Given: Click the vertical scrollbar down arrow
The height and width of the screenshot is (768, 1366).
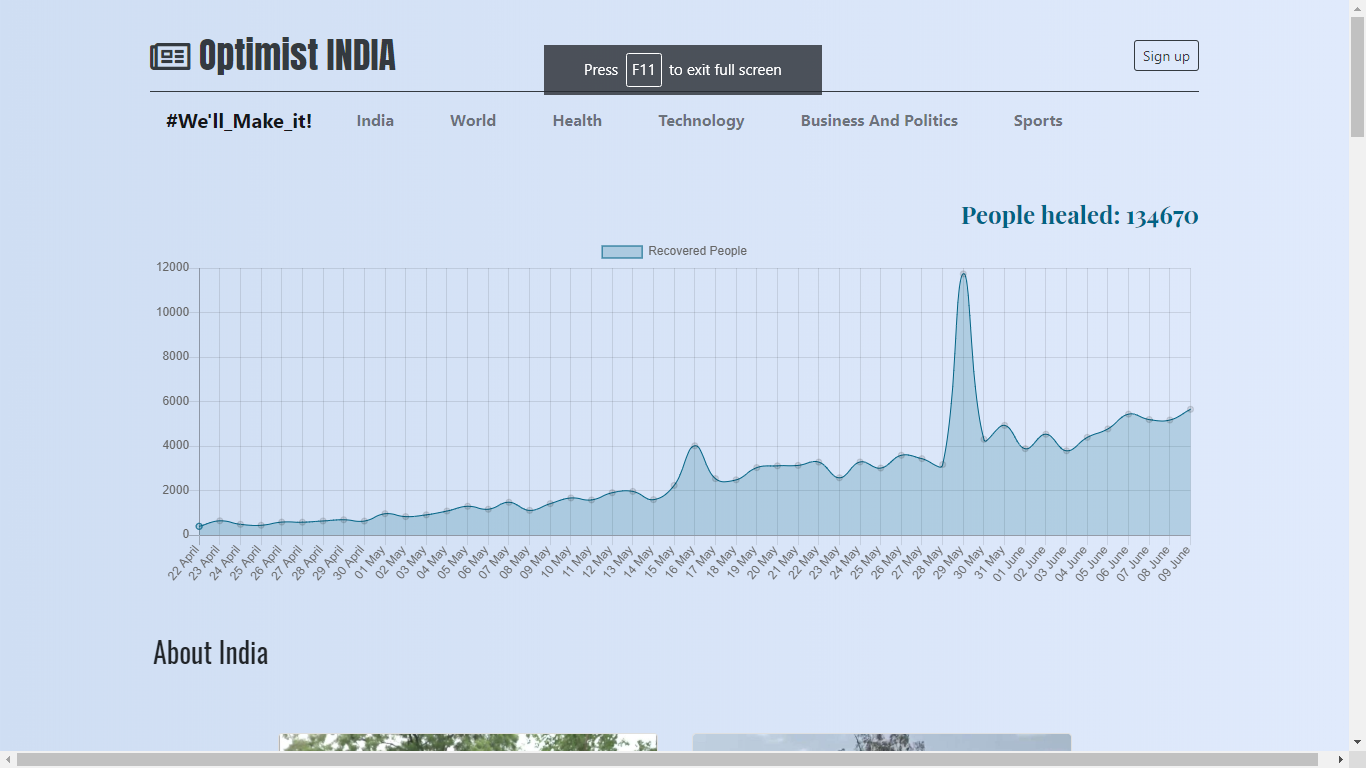Looking at the screenshot, I should (1357, 742).
